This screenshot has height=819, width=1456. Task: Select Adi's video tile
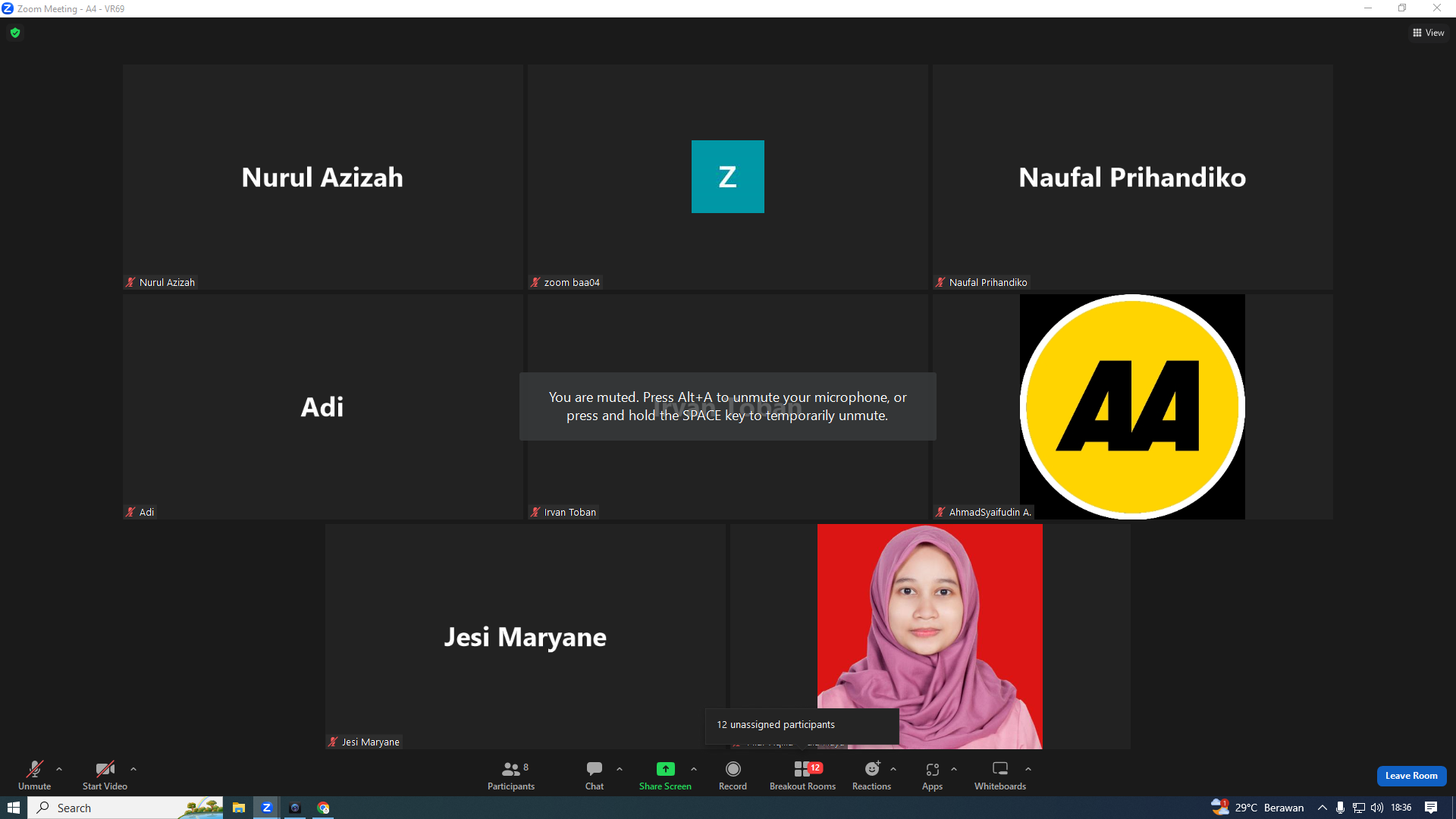click(x=322, y=406)
